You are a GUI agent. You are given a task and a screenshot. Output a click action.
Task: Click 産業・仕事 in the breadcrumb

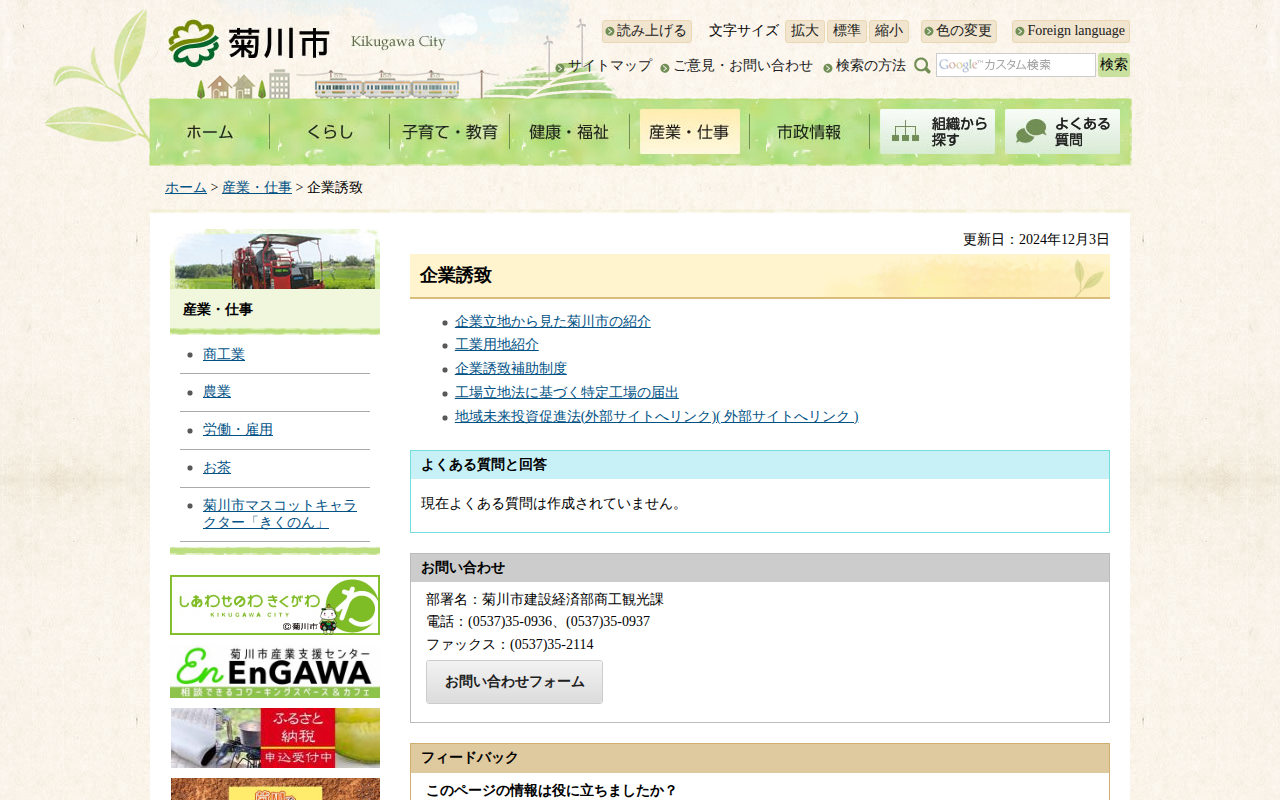pyautogui.click(x=257, y=188)
